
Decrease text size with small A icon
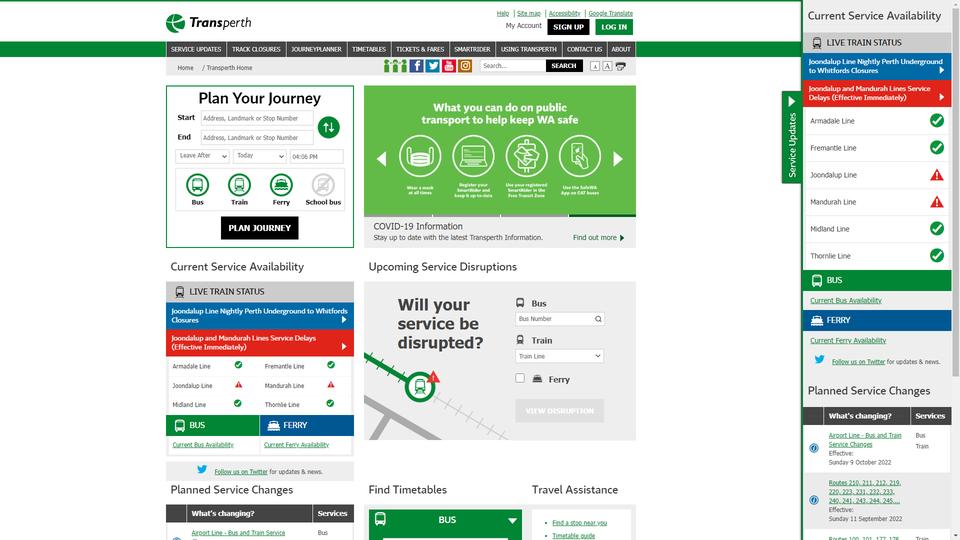[x=594, y=66]
